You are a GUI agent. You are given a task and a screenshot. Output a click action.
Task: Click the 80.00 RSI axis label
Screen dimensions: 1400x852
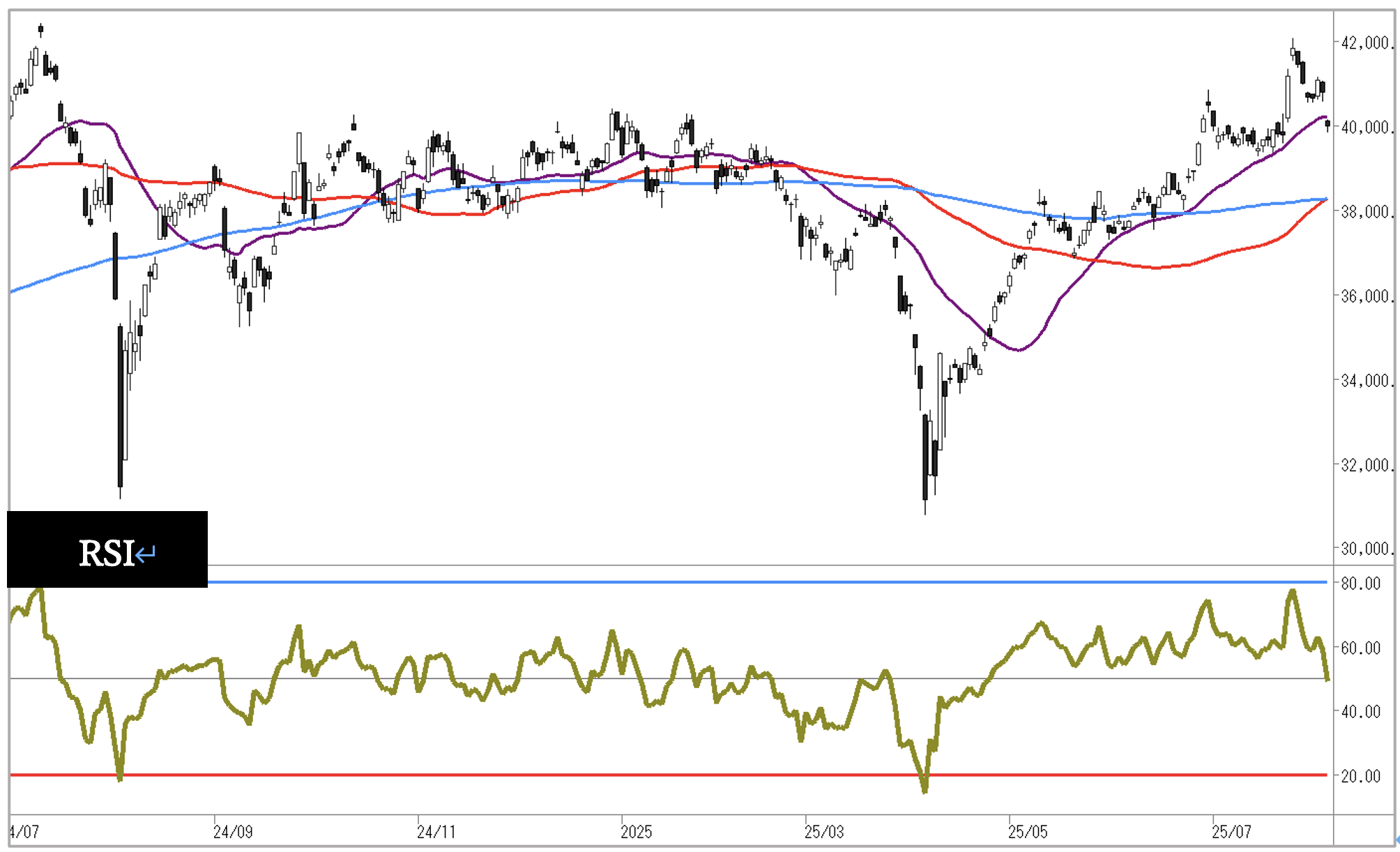(1360, 584)
